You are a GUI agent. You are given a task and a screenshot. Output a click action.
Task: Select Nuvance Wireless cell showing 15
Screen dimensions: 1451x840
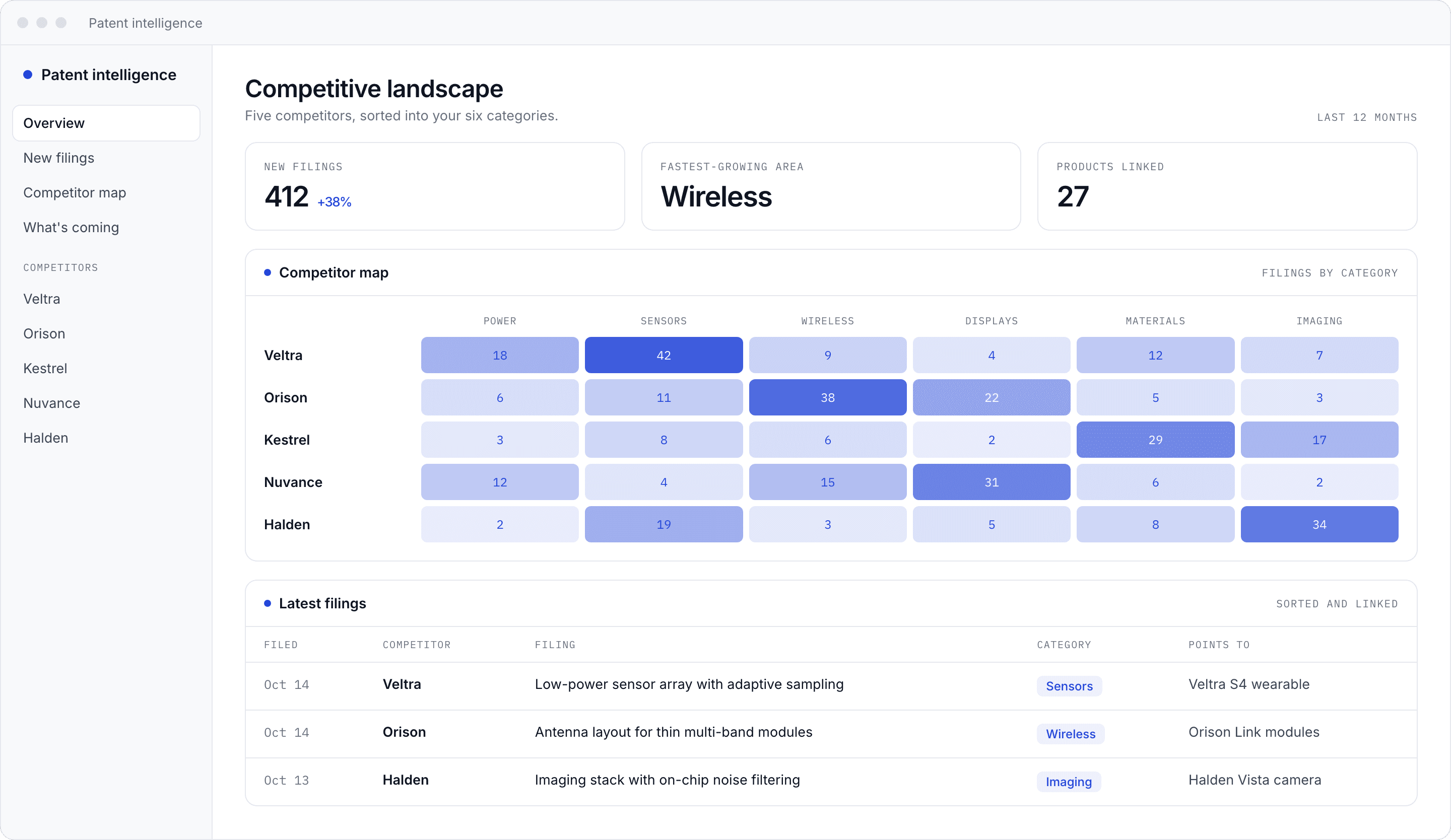[827, 482]
